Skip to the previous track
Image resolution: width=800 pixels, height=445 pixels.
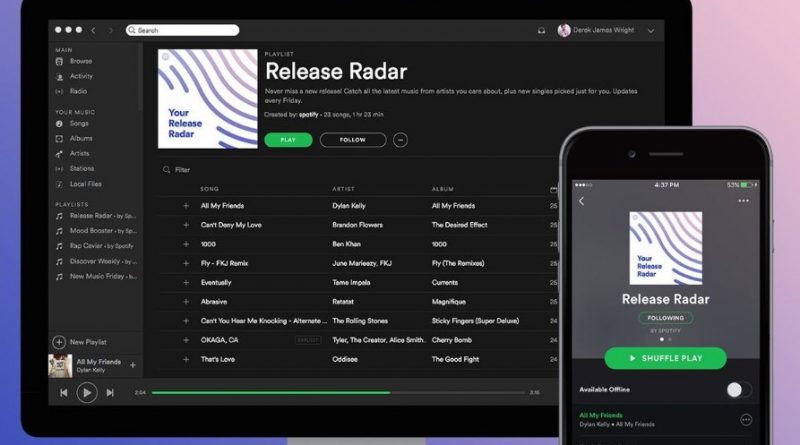(x=63, y=393)
